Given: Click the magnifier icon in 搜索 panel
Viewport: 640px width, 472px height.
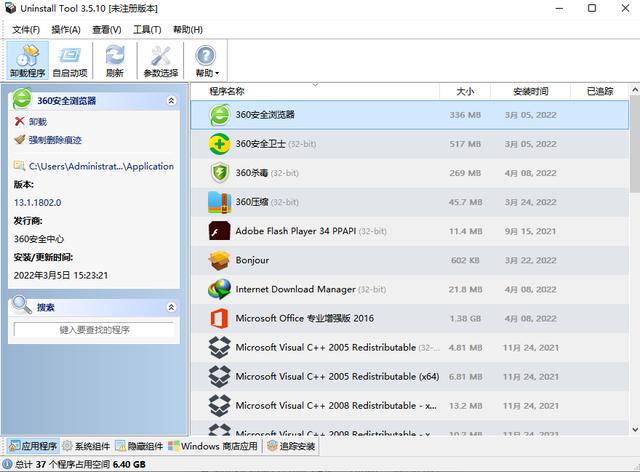Looking at the screenshot, I should pyautogui.click(x=22, y=305).
